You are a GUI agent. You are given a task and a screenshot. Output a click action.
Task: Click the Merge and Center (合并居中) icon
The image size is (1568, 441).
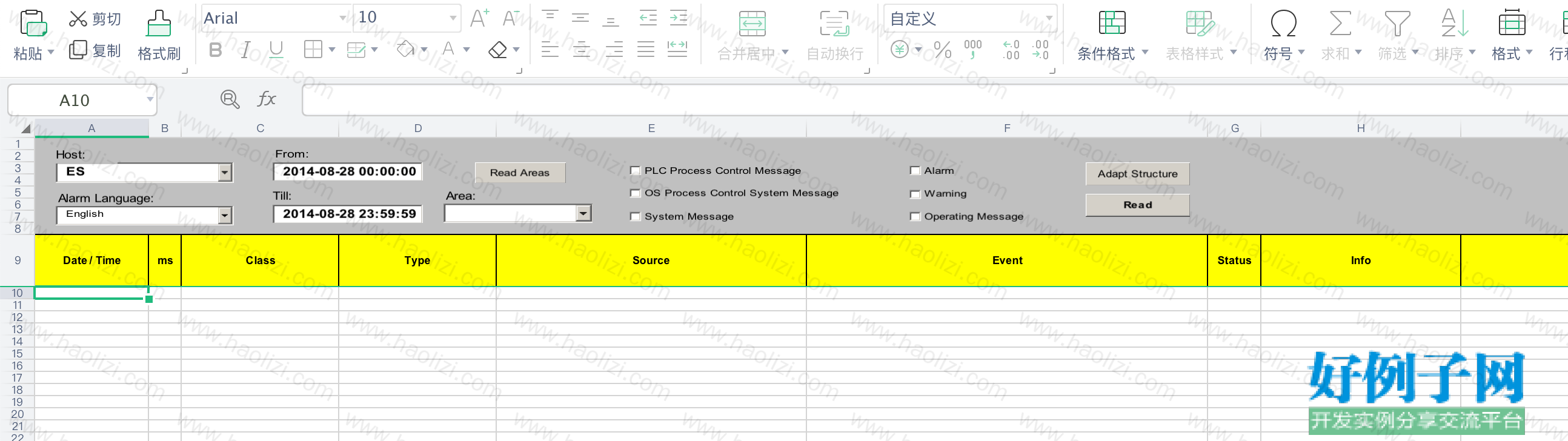tap(752, 24)
